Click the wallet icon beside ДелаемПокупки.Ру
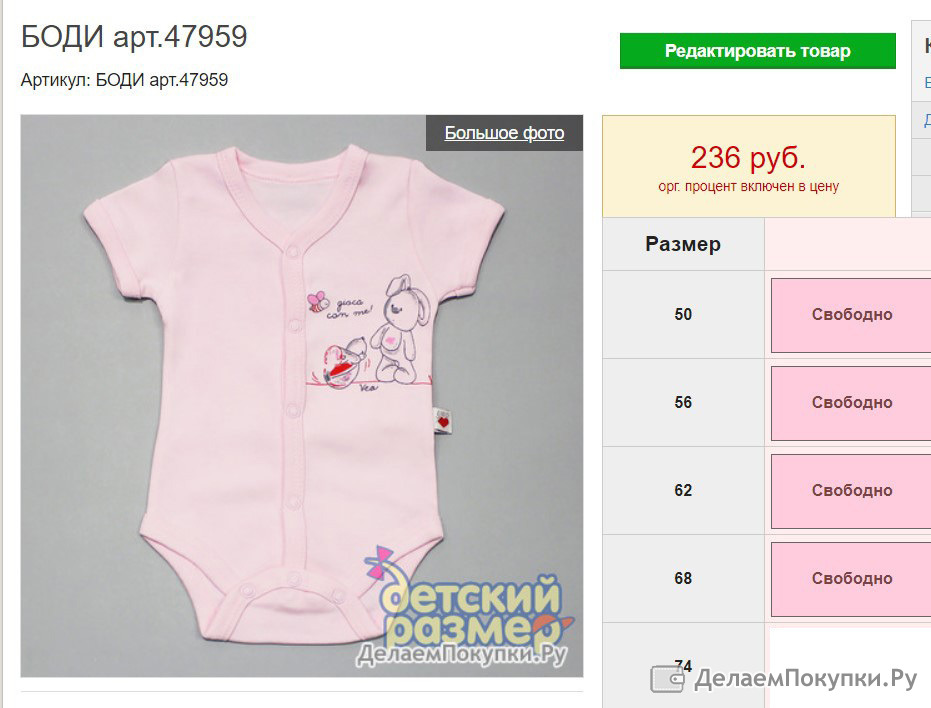This screenshot has height=708, width=931. tap(668, 678)
